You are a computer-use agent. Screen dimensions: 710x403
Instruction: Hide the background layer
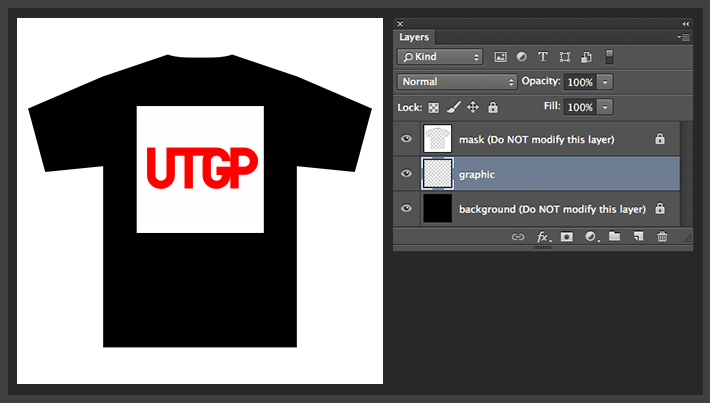click(x=406, y=209)
